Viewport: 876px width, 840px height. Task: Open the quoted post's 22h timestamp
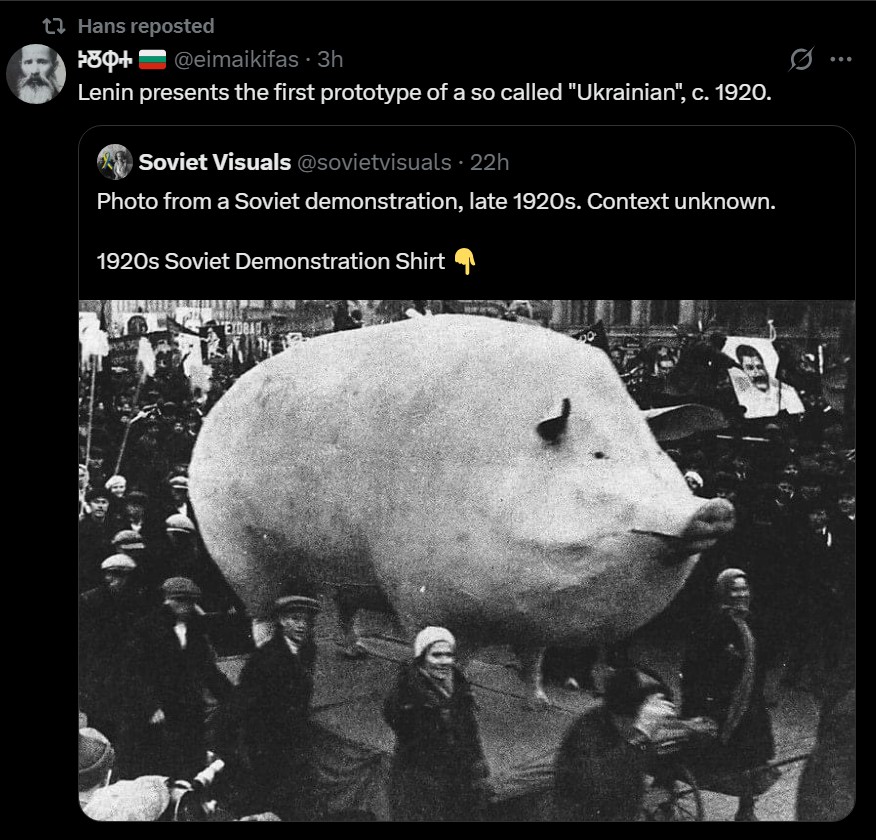point(489,163)
